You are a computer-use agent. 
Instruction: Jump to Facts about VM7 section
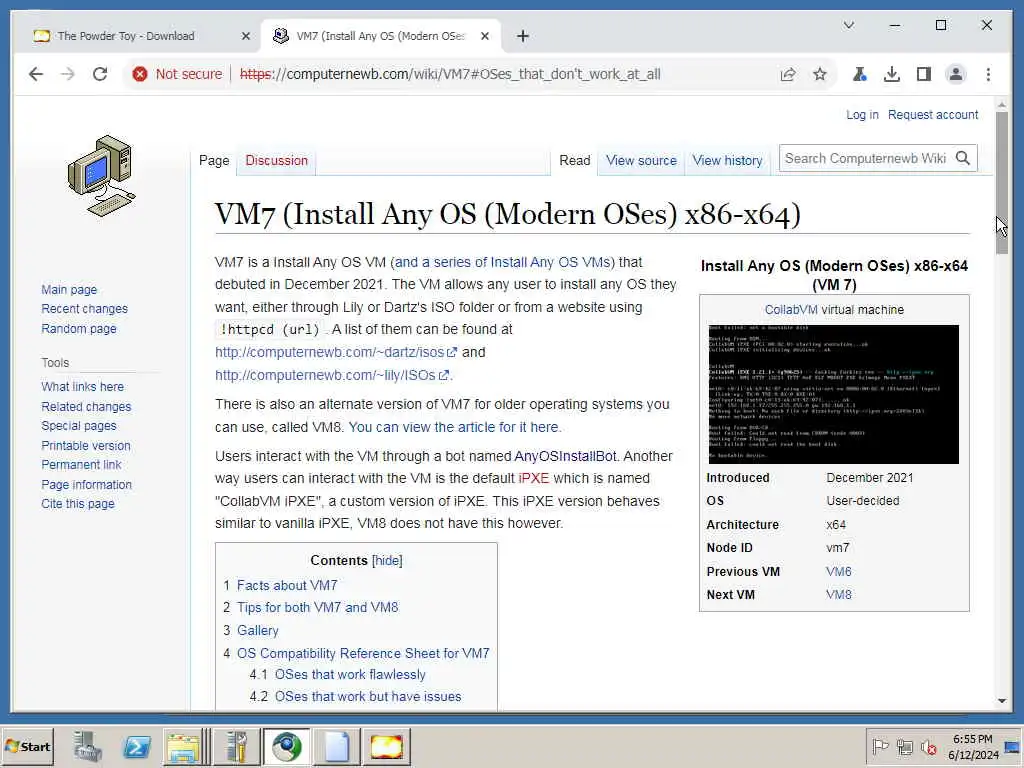(287, 585)
